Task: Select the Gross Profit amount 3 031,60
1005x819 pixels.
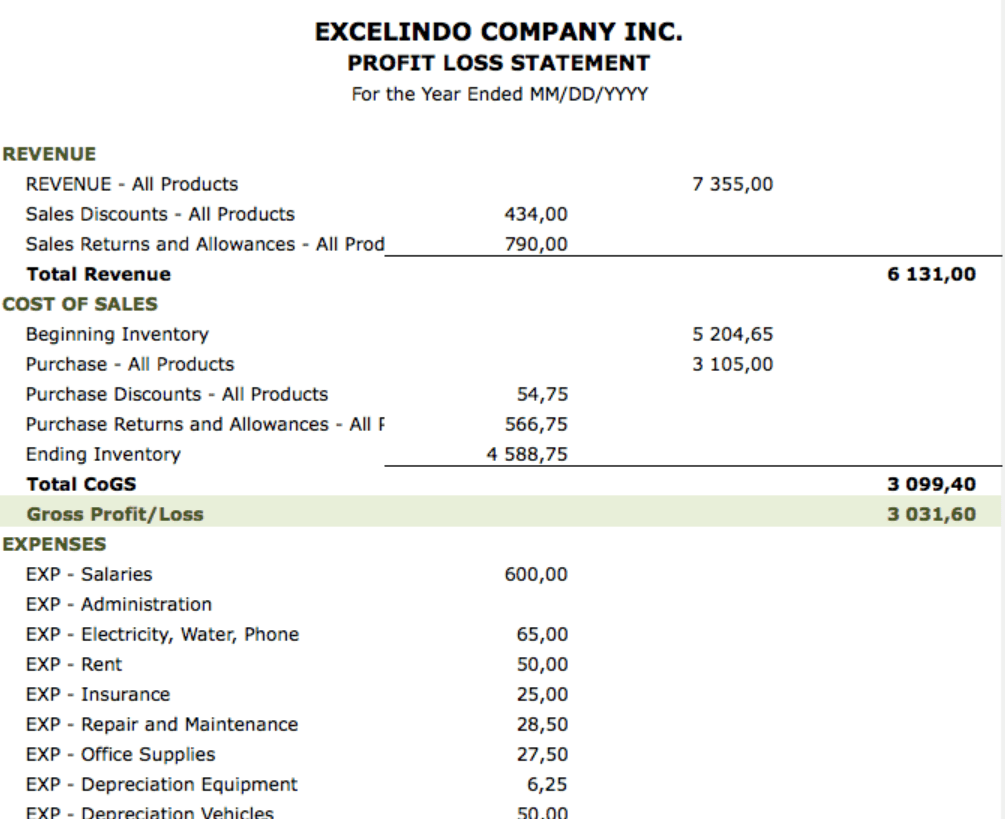Action: coord(931,514)
